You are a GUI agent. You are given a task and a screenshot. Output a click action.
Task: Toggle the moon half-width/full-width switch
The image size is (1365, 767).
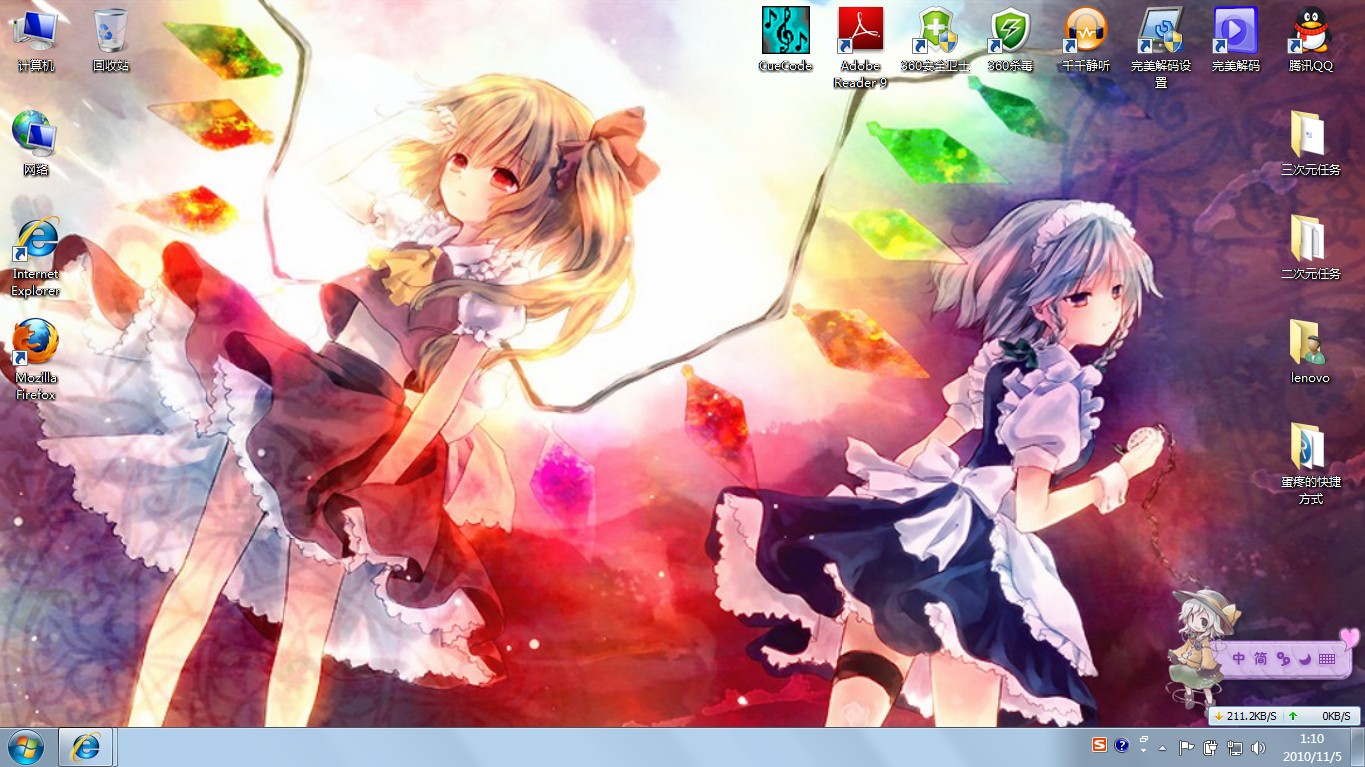[1305, 658]
